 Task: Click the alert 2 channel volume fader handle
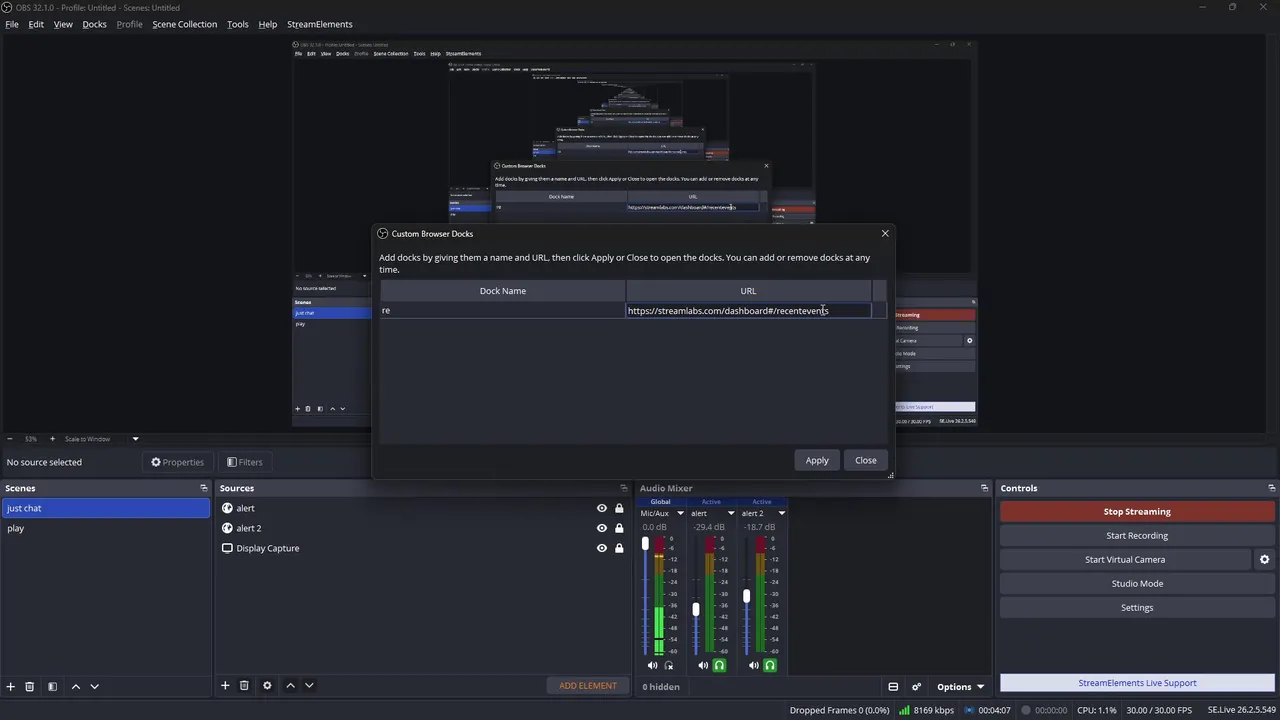tap(746, 596)
